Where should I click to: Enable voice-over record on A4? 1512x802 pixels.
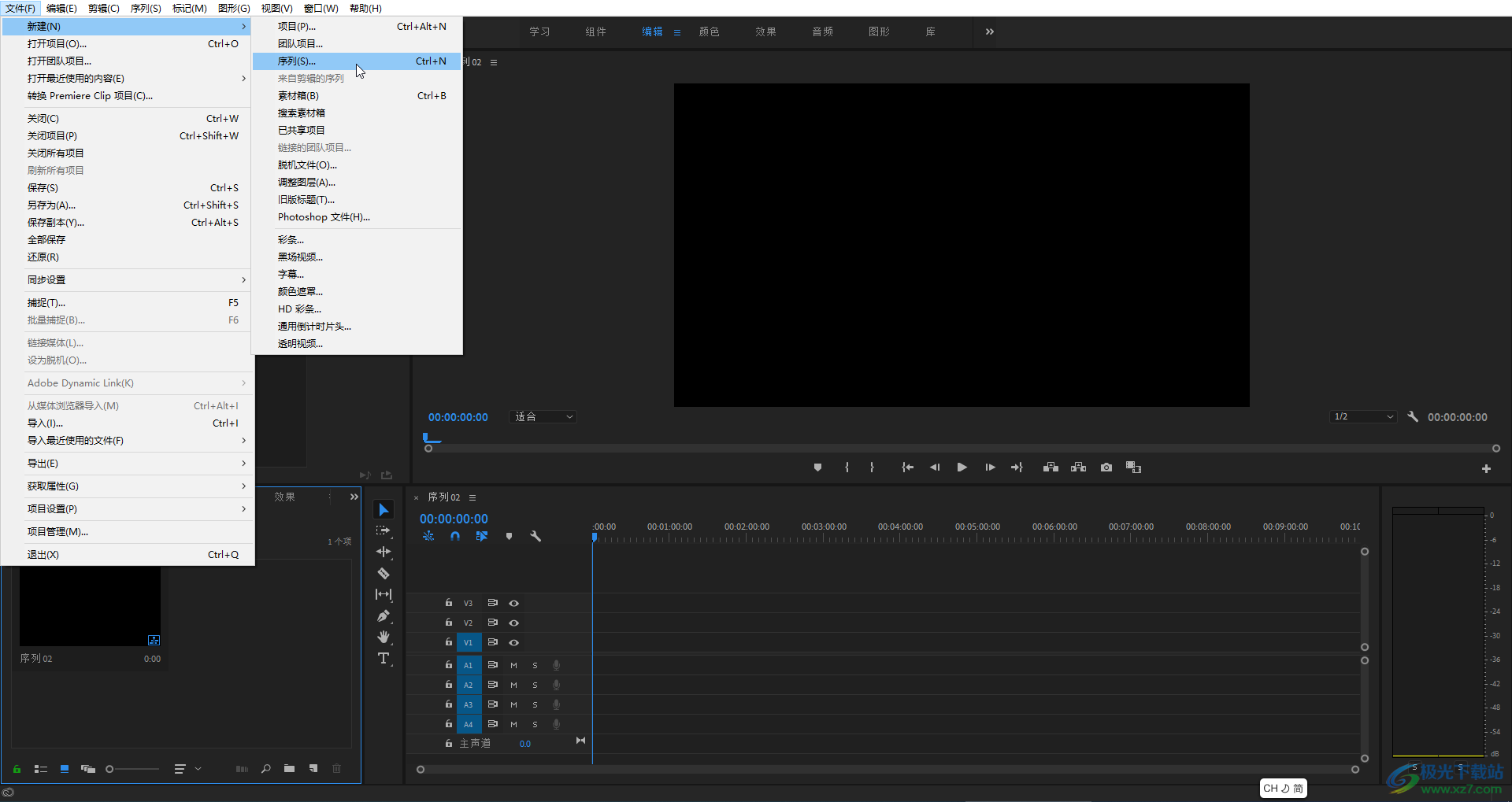click(556, 724)
